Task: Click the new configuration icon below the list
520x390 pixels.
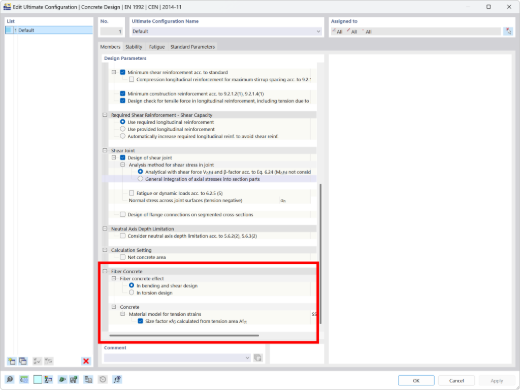Action: tap(12, 361)
